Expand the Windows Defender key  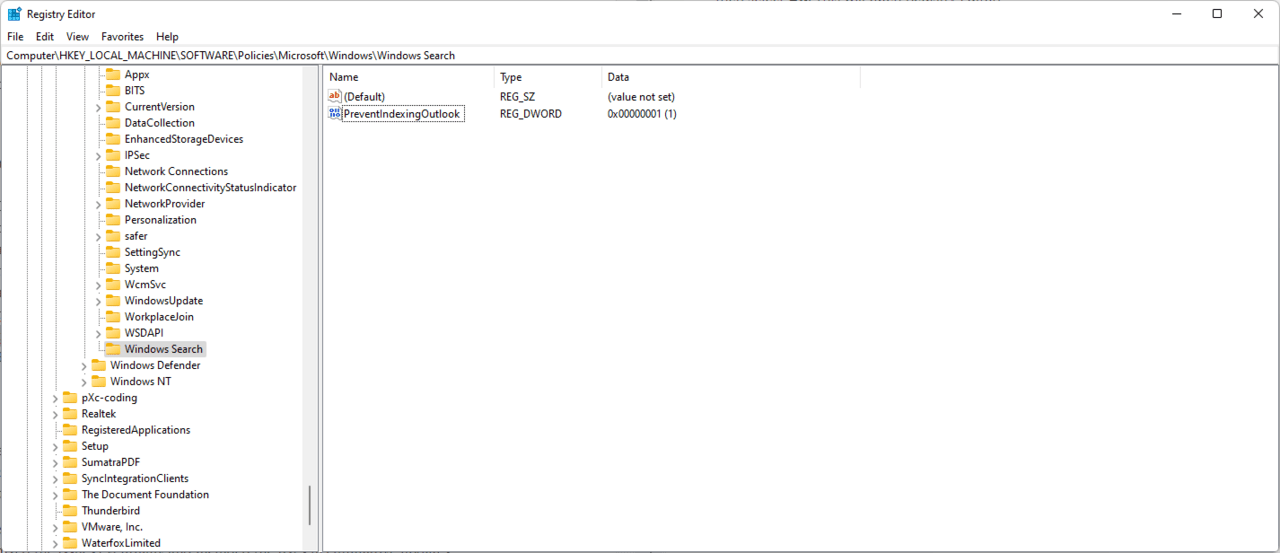[84, 365]
